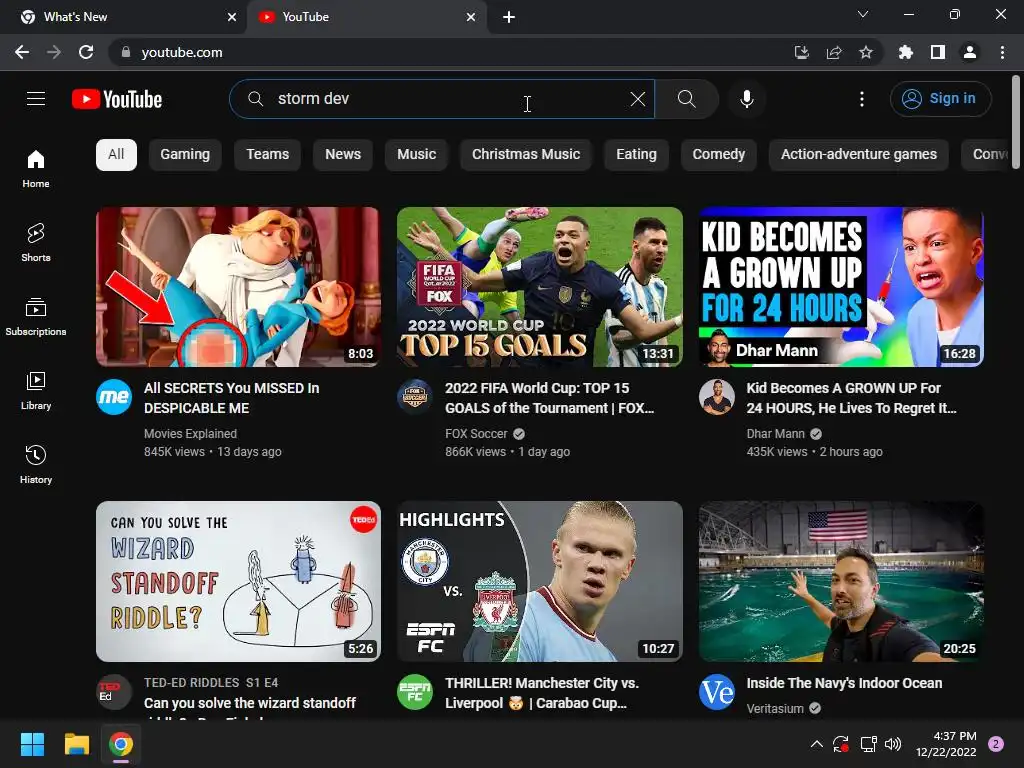Viewport: 1024px width, 768px height.
Task: Share this page via the share icon
Action: click(834, 52)
